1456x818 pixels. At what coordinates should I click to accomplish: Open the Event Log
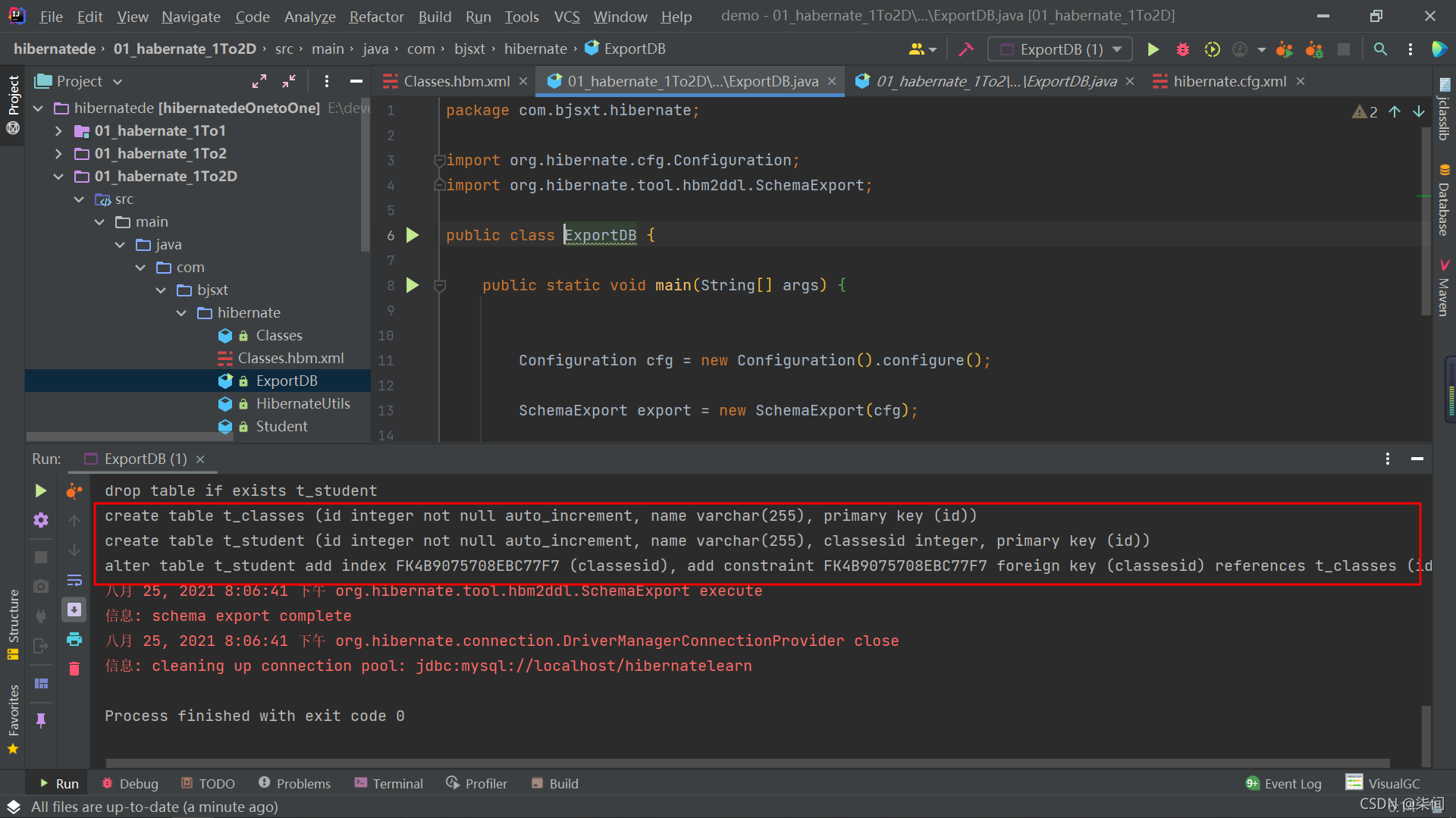[x=1283, y=783]
